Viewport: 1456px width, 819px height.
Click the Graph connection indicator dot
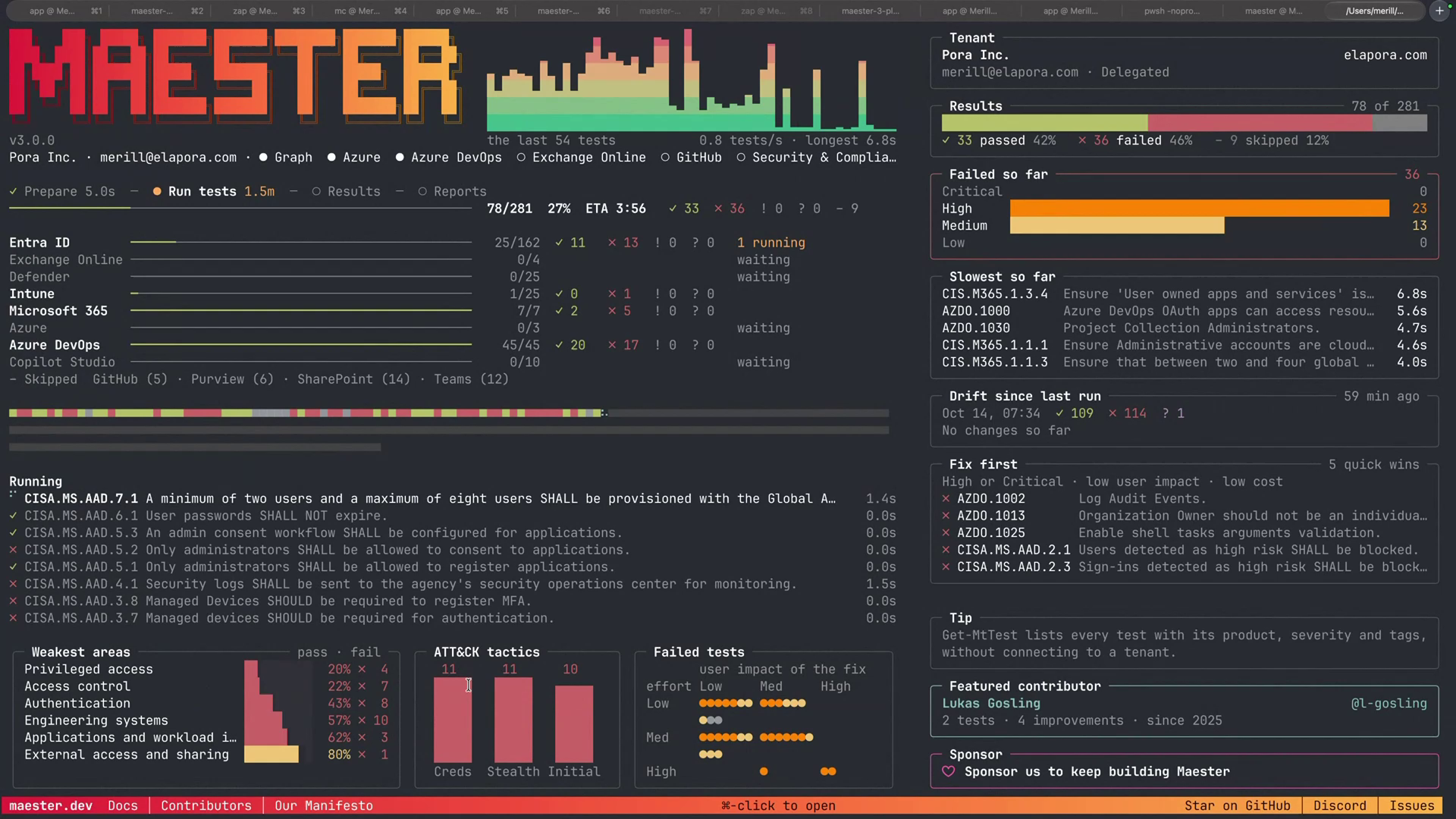coord(263,157)
